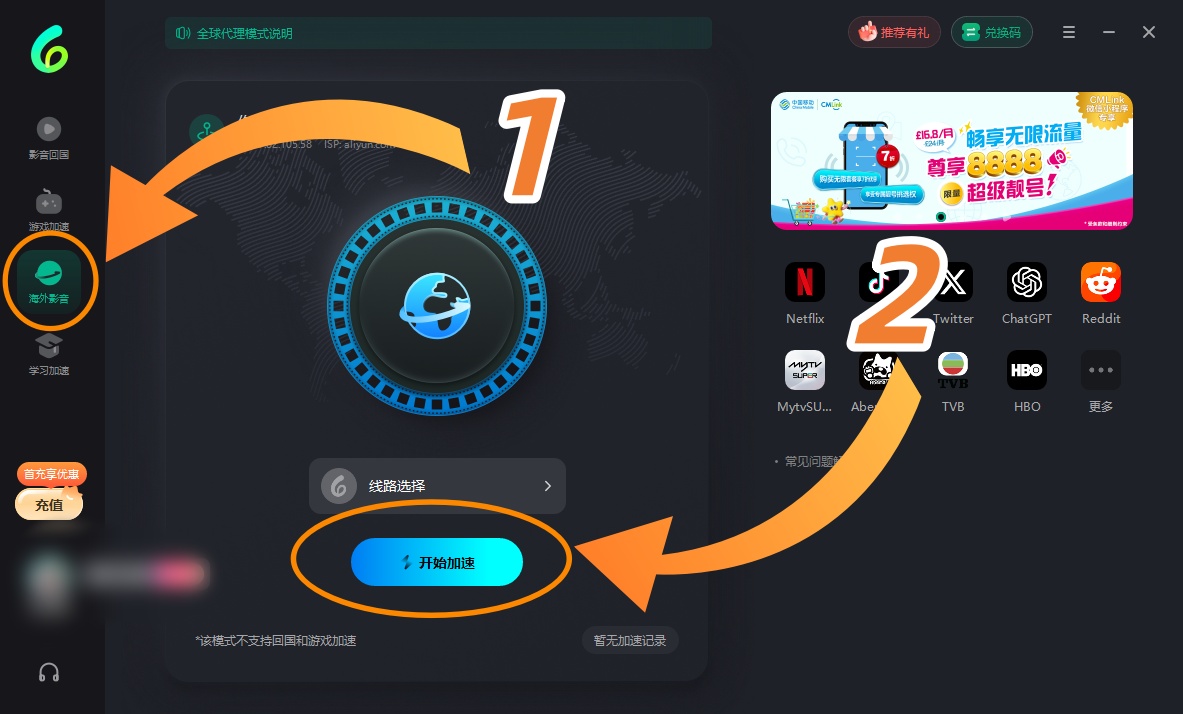Switch to 游戏加速 sidebar tab
The height and width of the screenshot is (714, 1183).
click(x=49, y=210)
